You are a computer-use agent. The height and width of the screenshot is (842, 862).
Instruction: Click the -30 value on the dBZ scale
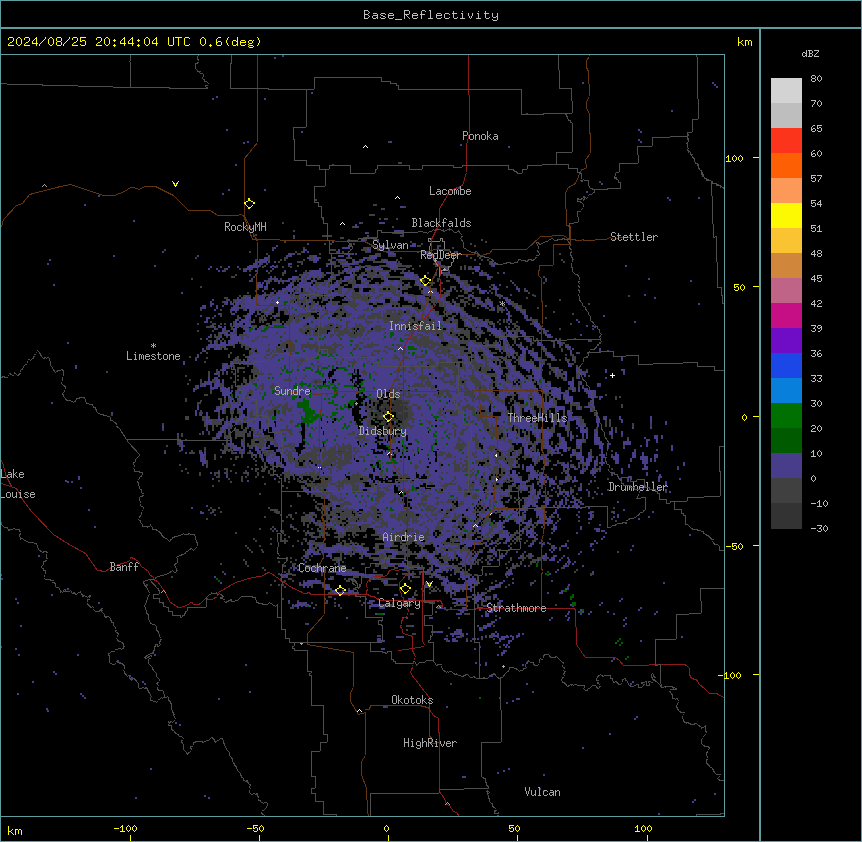click(x=819, y=528)
